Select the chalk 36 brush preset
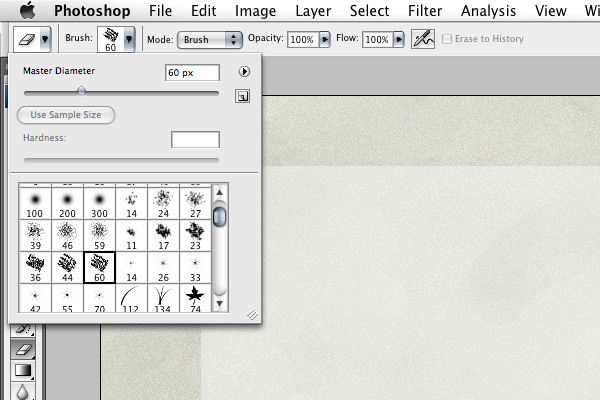The height and width of the screenshot is (400, 600). click(35, 268)
